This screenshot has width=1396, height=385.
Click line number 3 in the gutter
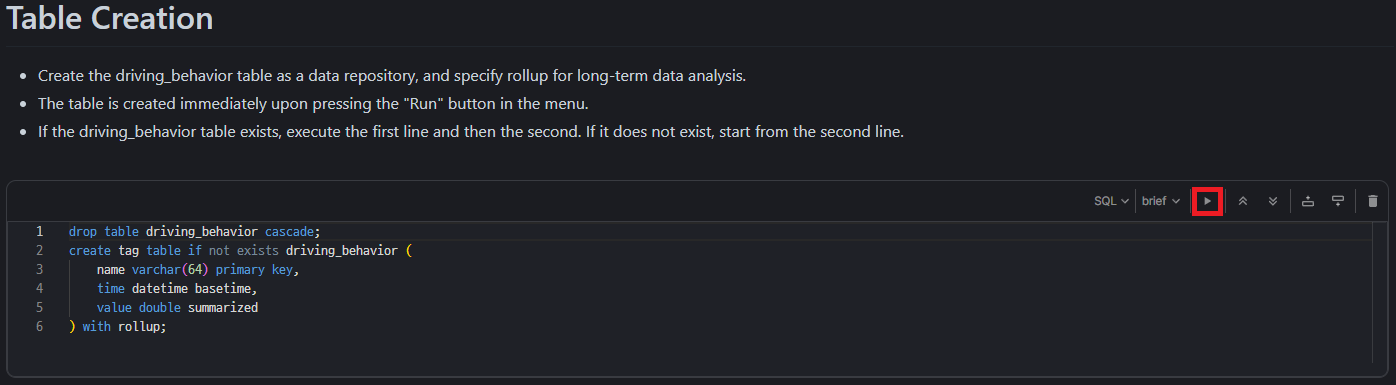click(x=39, y=269)
